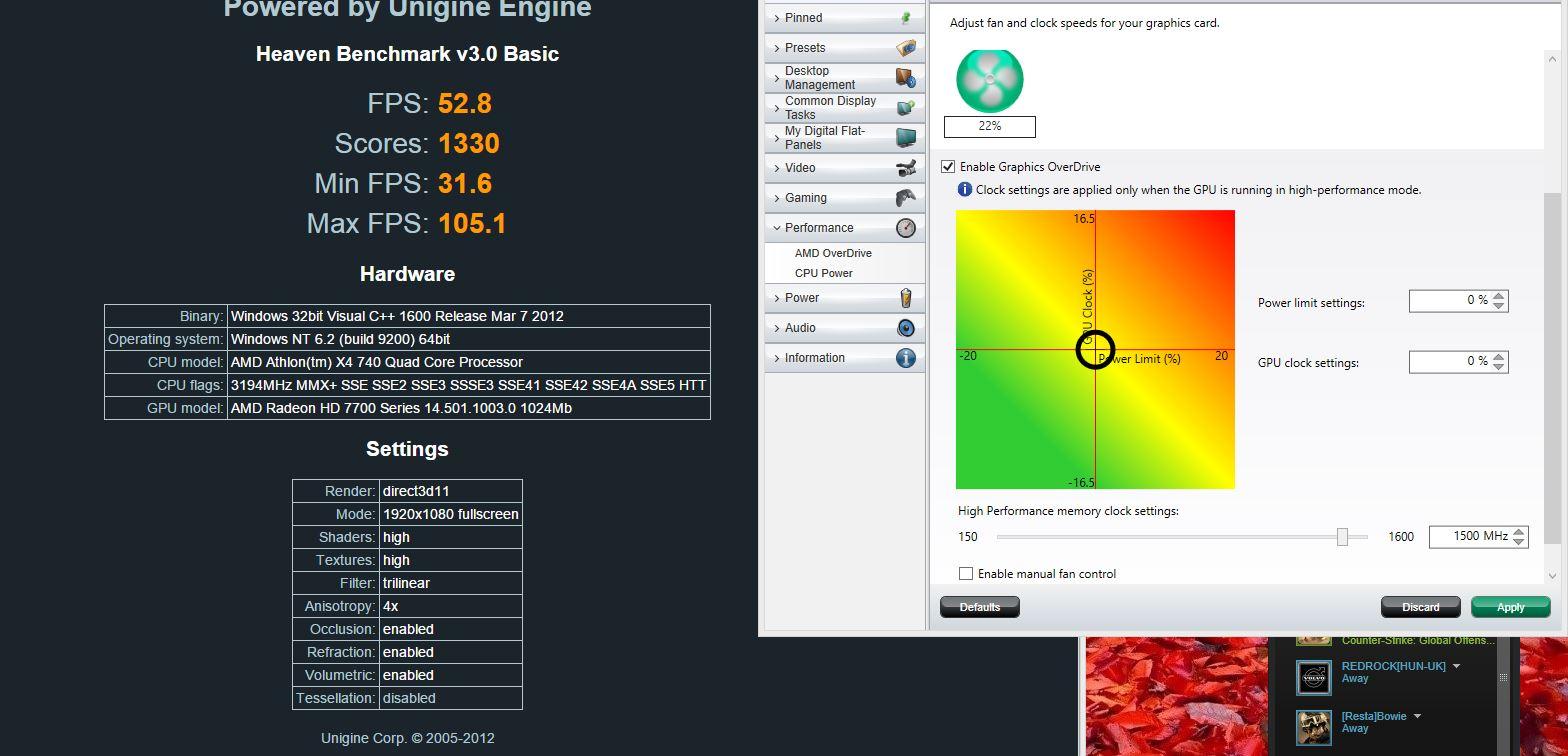Decrease memory clock MHz with down arrow
The width and height of the screenshot is (1568, 756).
(1519, 542)
